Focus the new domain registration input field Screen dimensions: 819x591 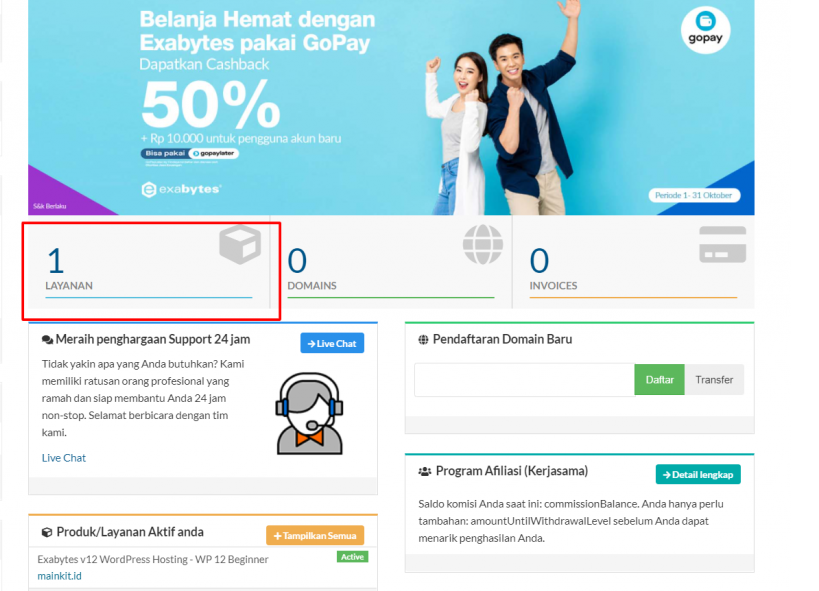(524, 380)
